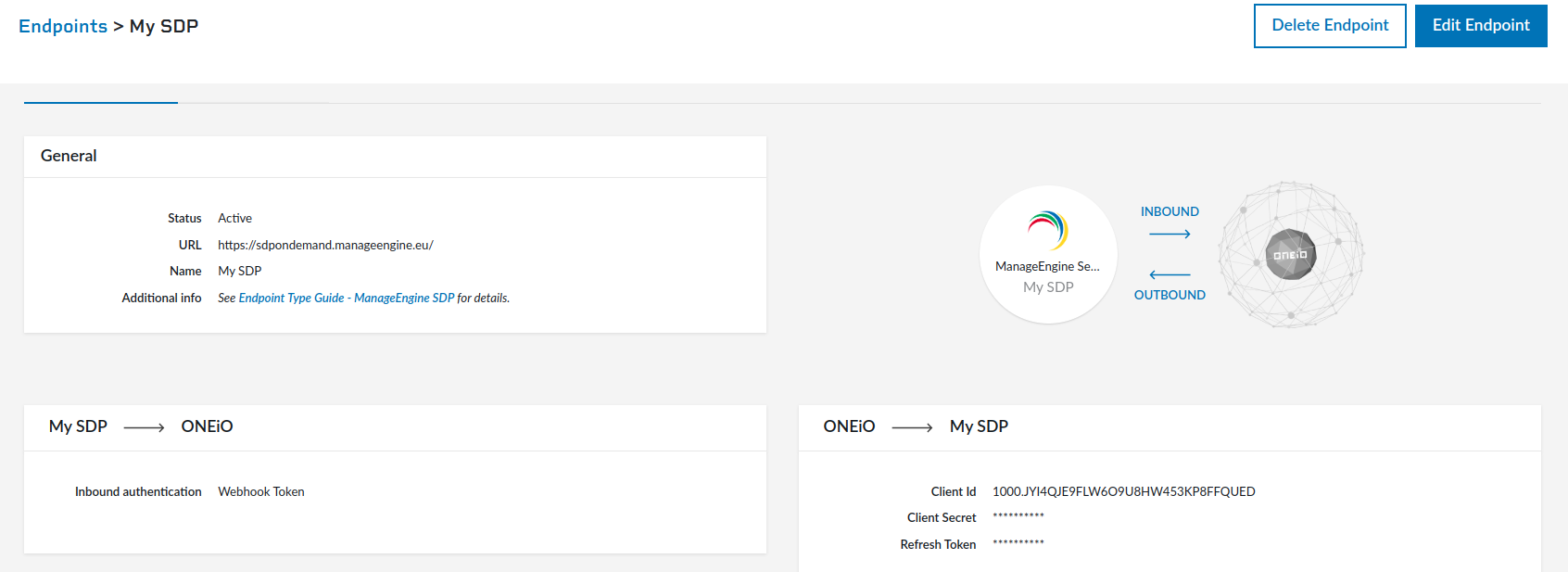
Task: Click the ONEiO to My SDP panel header
Action: click(1170, 426)
